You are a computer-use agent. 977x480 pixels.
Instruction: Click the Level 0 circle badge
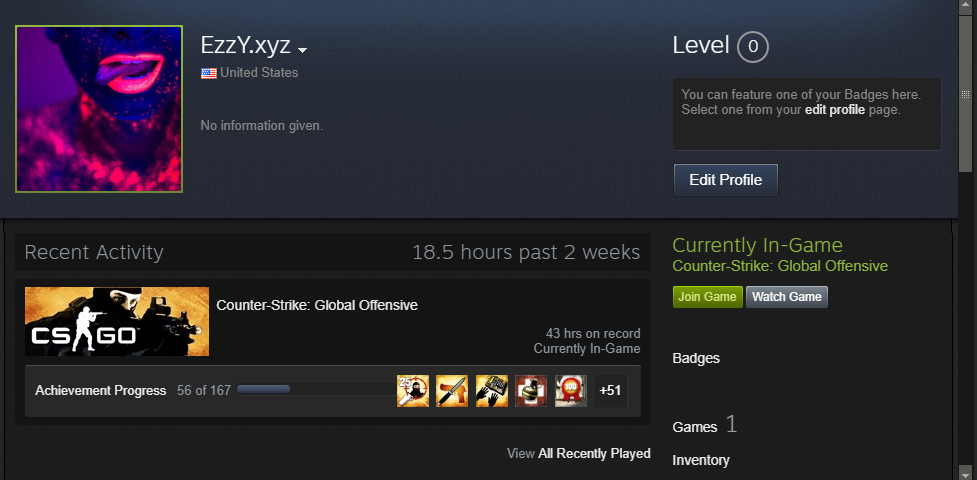click(753, 47)
